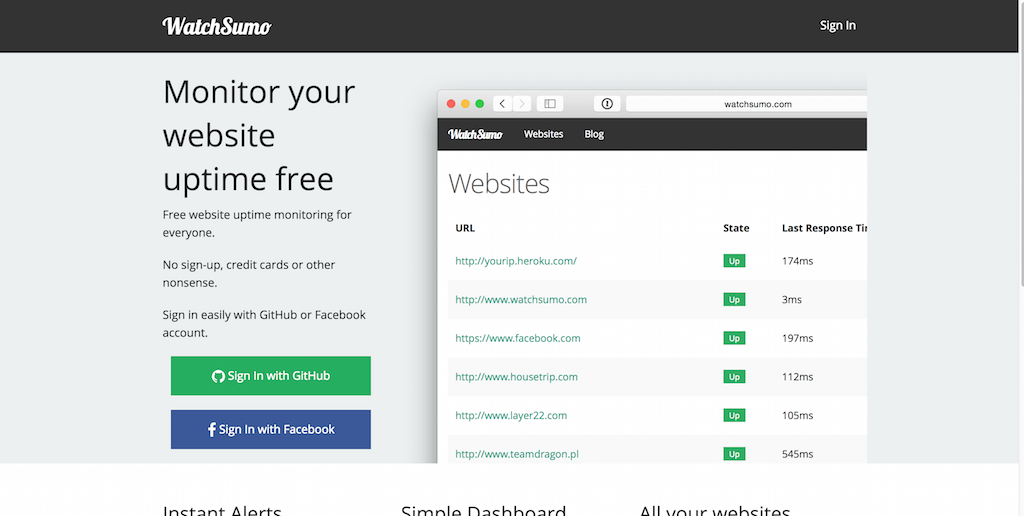Click the WatchSumo logo in the header

[217, 26]
